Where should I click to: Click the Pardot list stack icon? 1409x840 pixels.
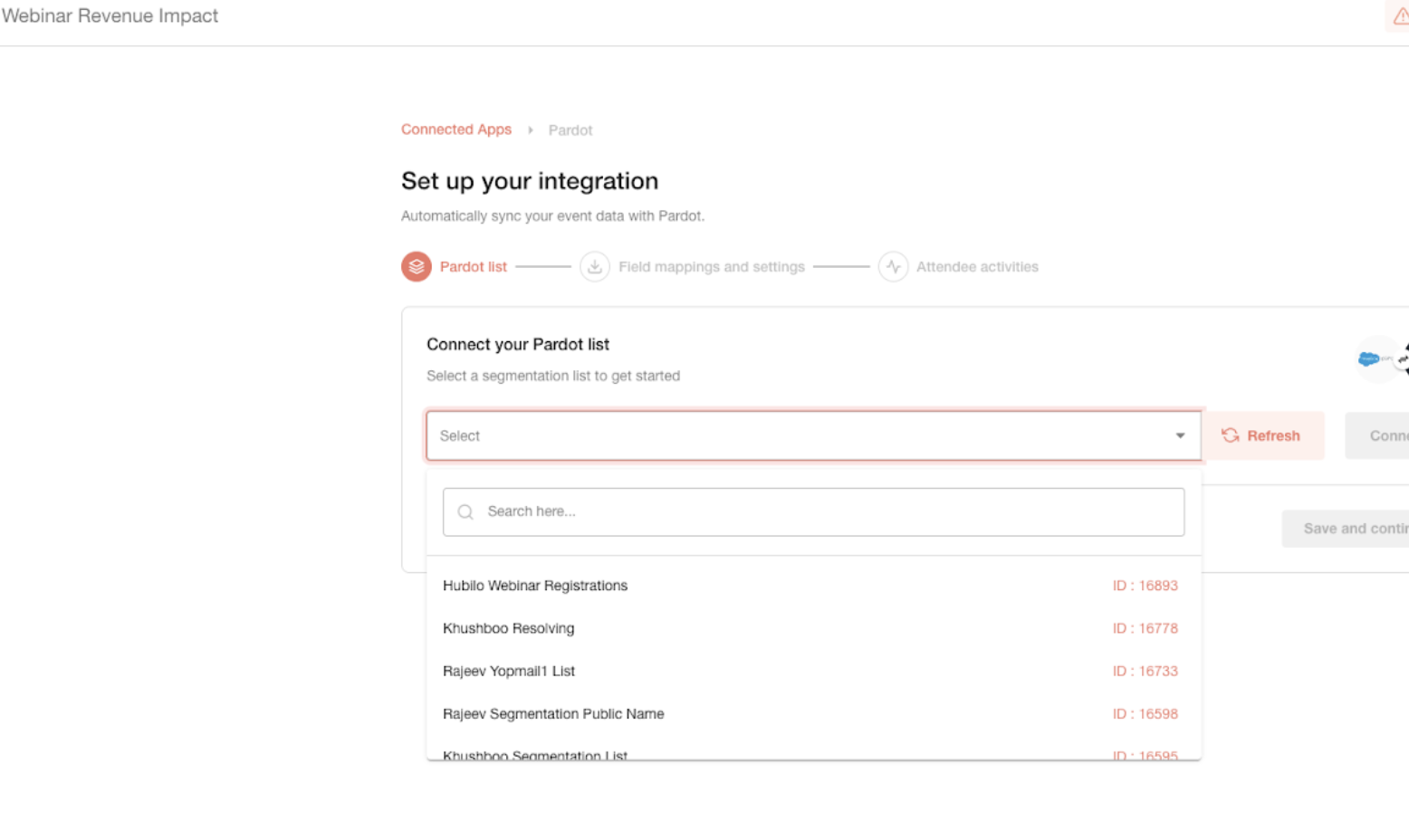[416, 266]
